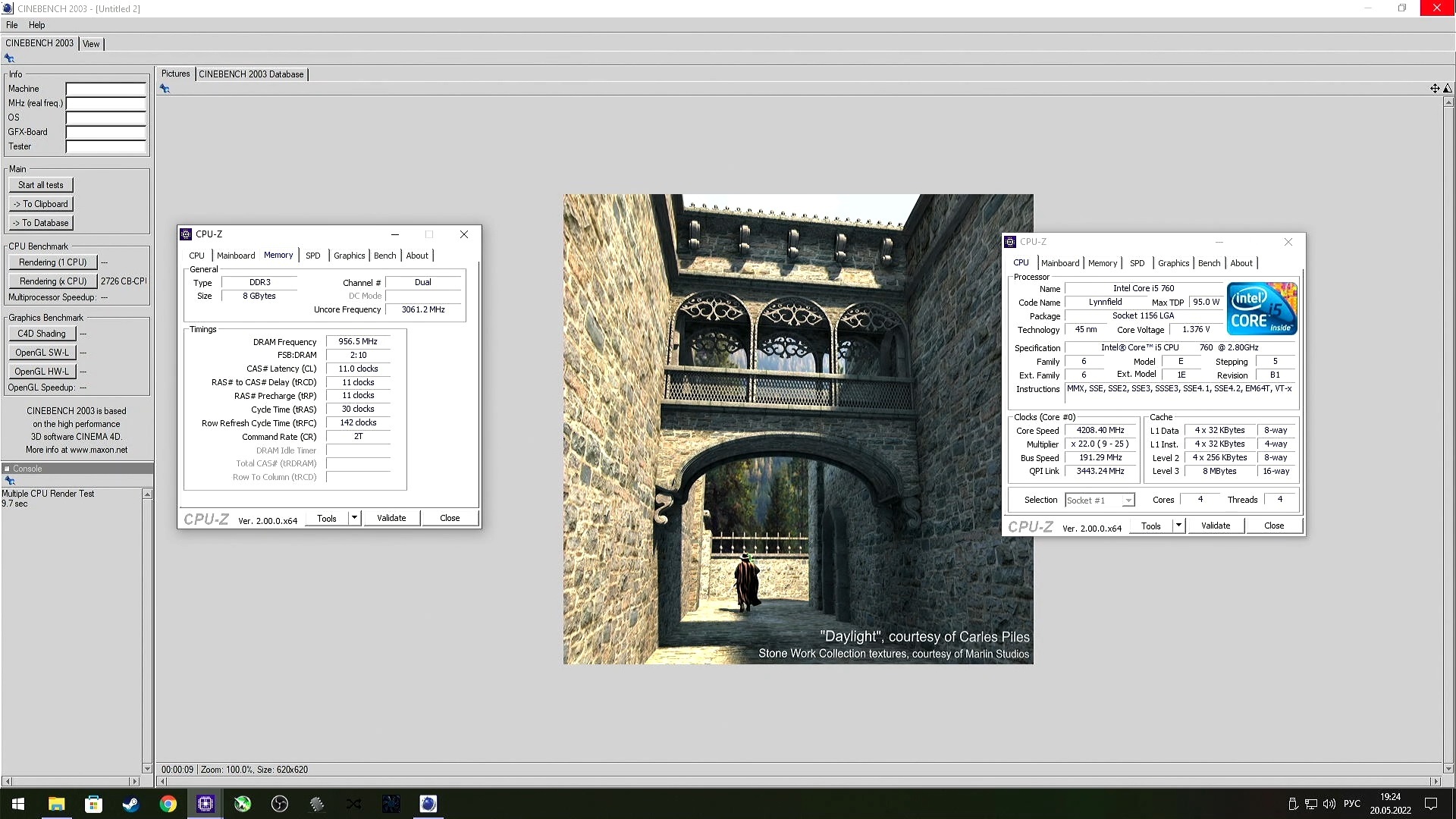Open the green arrow app in taskbar
Viewport: 1456px width, 819px height.
coord(242,804)
